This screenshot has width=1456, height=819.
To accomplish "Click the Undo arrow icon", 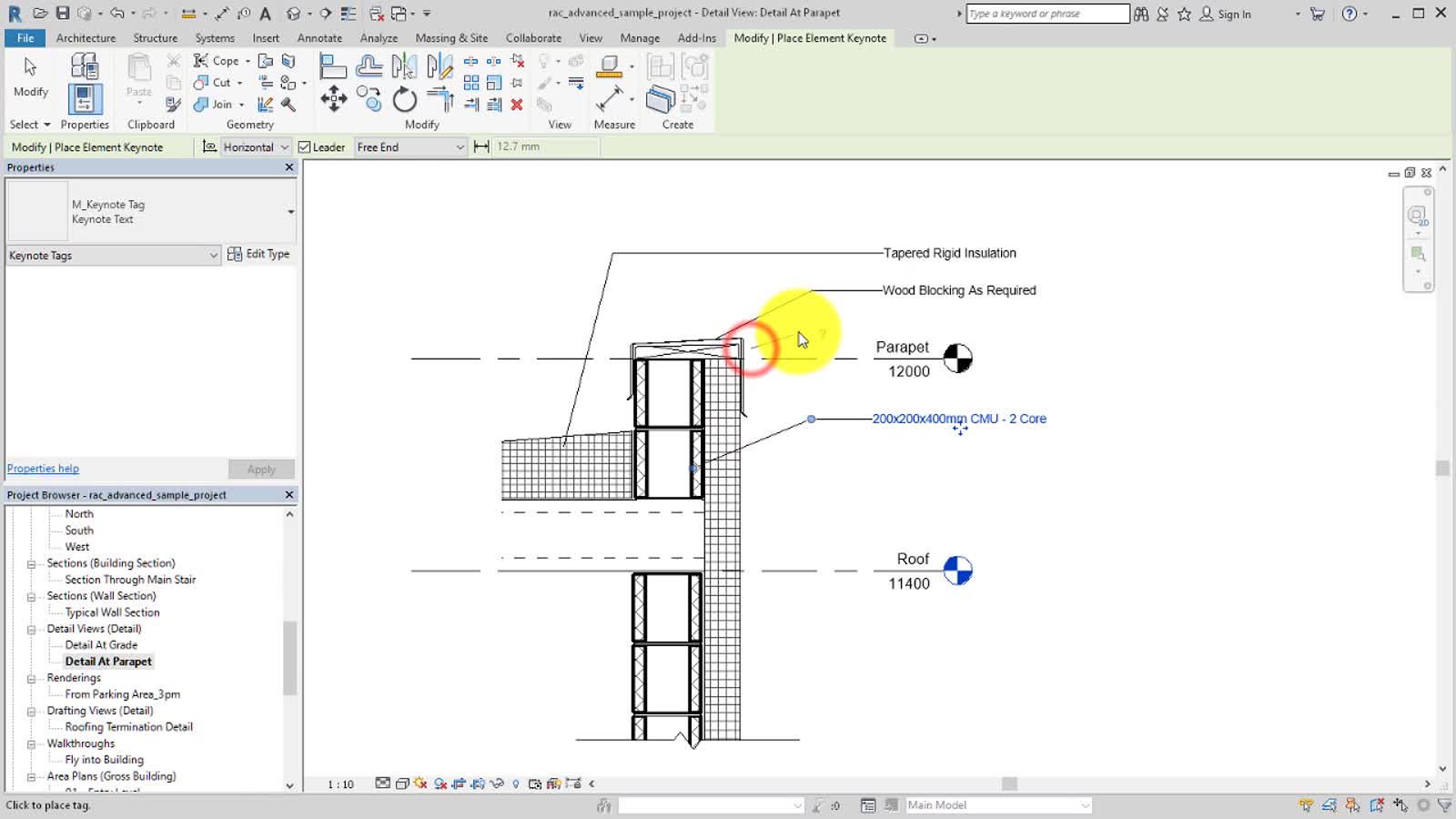I will click(x=116, y=13).
